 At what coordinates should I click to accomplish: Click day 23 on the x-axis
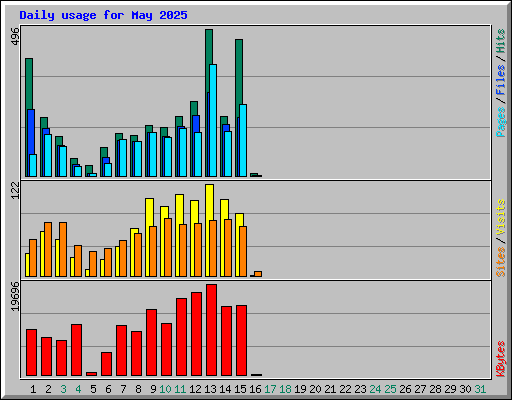[360, 389]
